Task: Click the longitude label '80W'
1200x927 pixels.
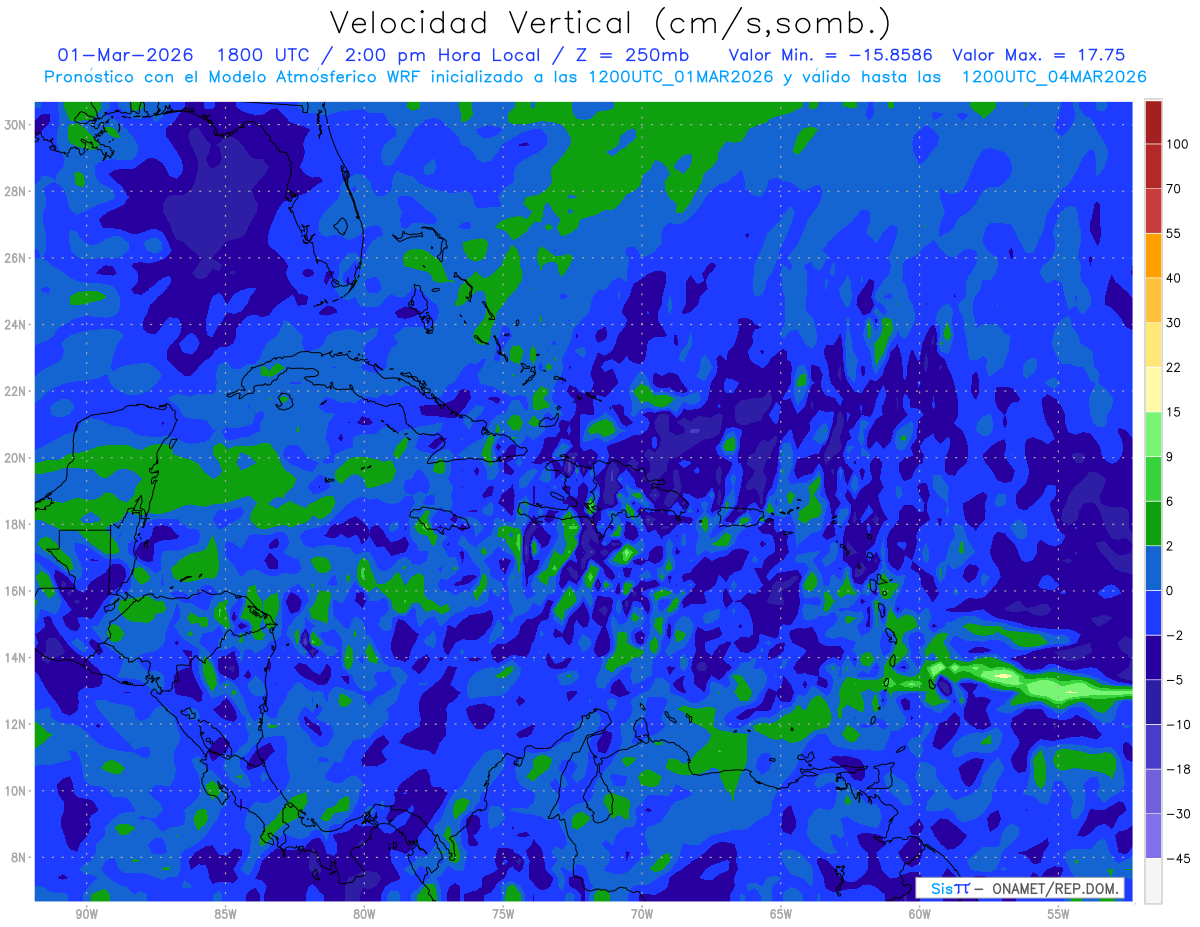Action: (364, 914)
